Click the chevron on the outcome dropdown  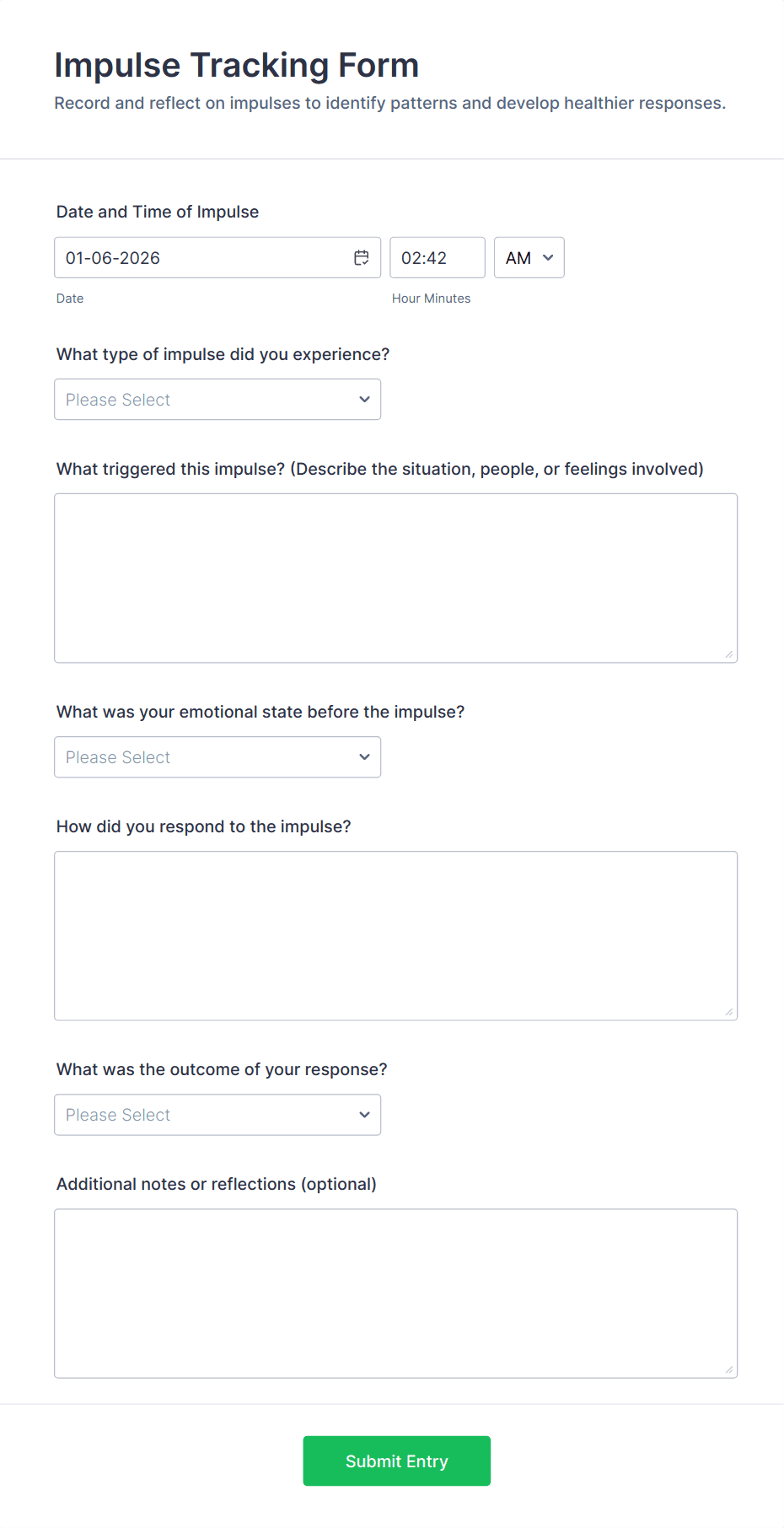pyautogui.click(x=364, y=1114)
